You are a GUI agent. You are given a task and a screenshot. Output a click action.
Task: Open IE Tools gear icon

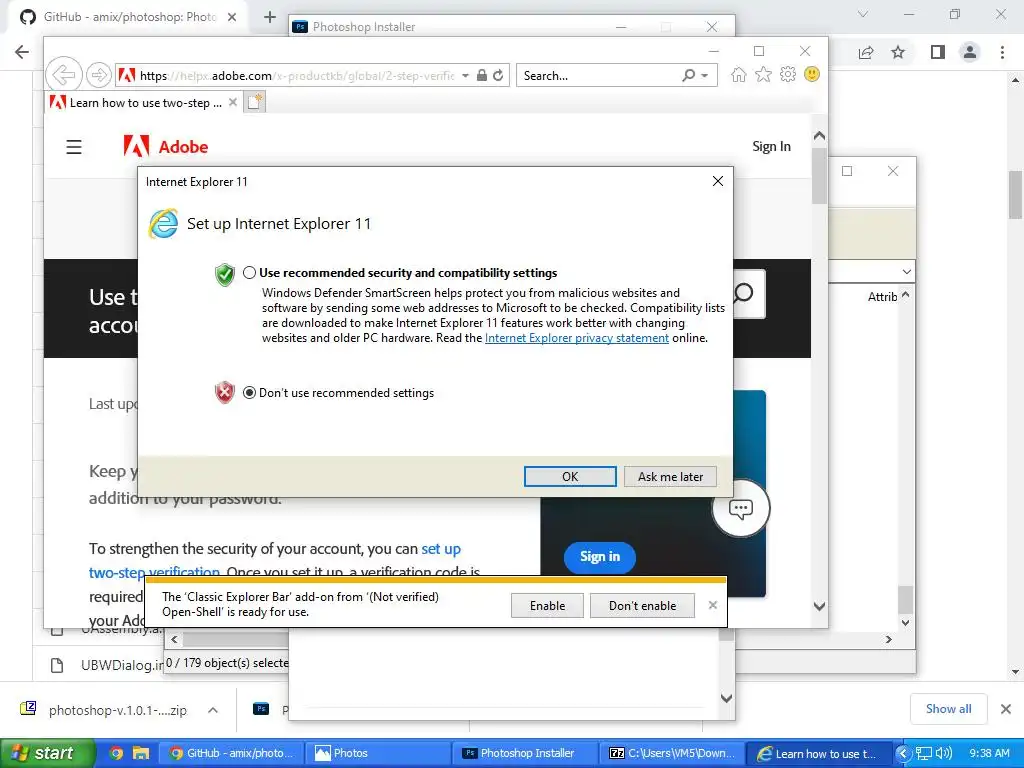click(x=788, y=74)
